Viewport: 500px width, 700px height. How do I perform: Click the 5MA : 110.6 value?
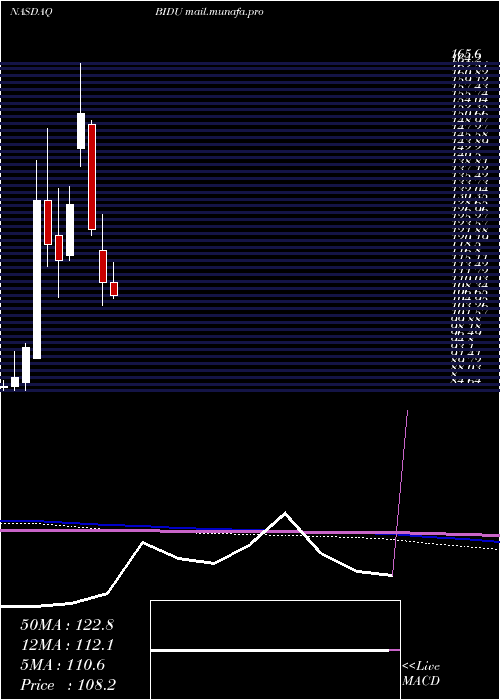pos(63,665)
